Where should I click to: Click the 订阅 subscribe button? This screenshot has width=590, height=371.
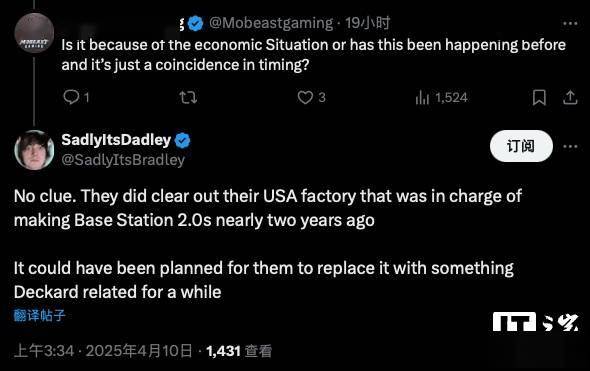click(x=521, y=146)
